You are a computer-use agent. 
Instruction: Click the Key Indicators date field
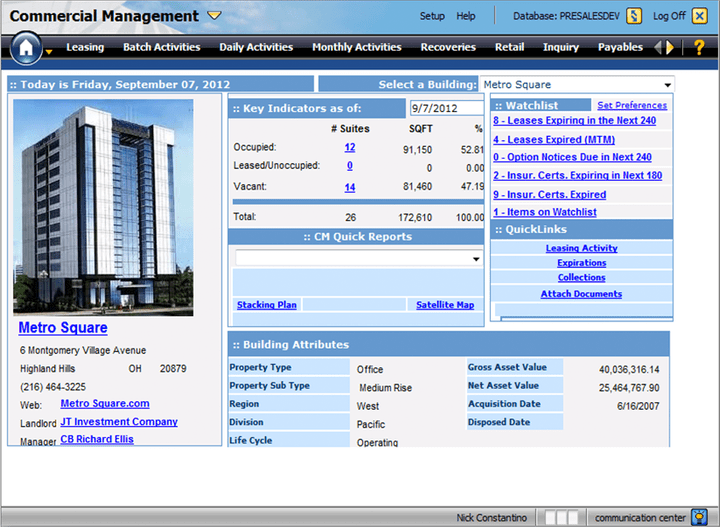(445, 108)
